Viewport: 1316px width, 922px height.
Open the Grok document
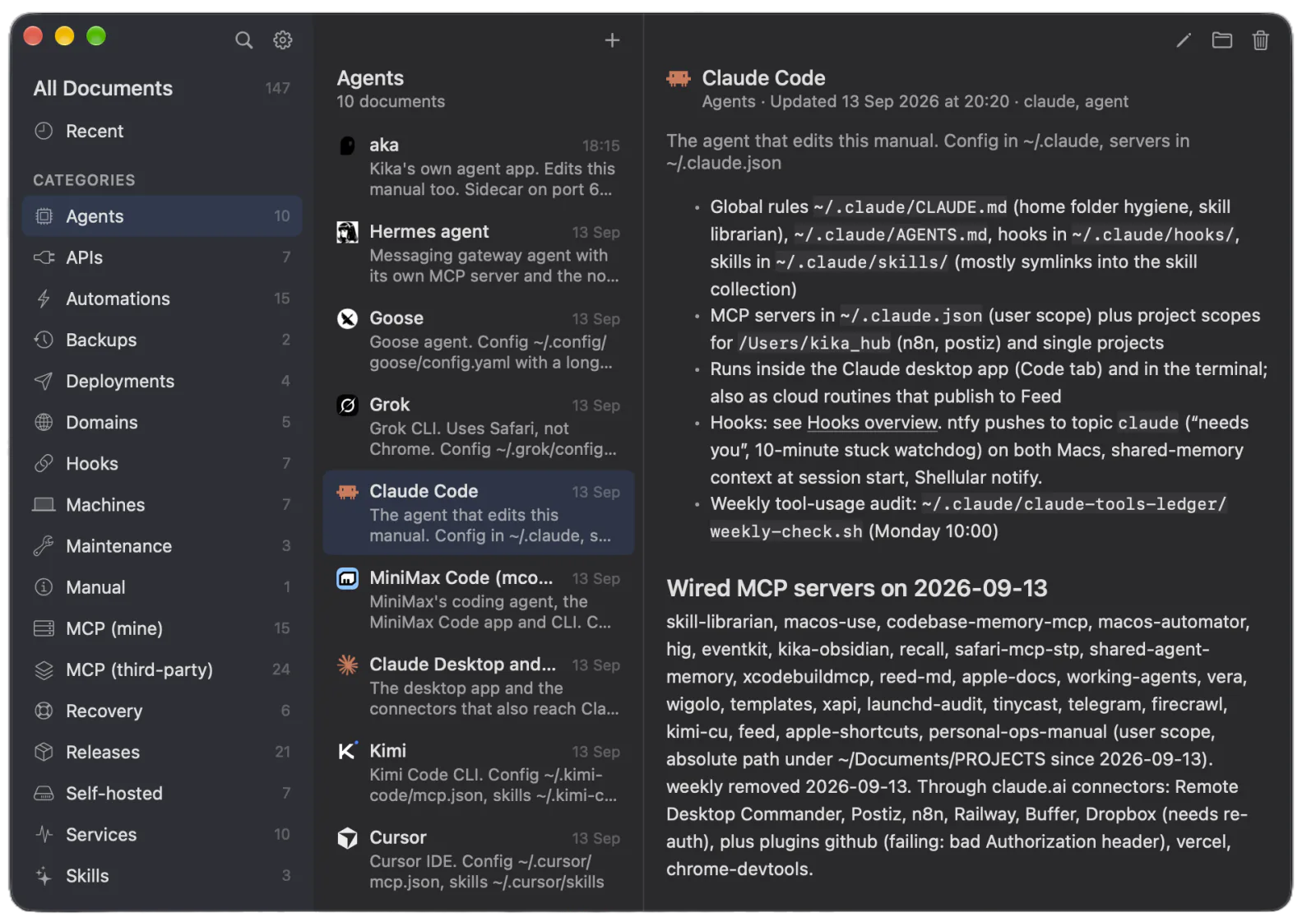coord(479,426)
